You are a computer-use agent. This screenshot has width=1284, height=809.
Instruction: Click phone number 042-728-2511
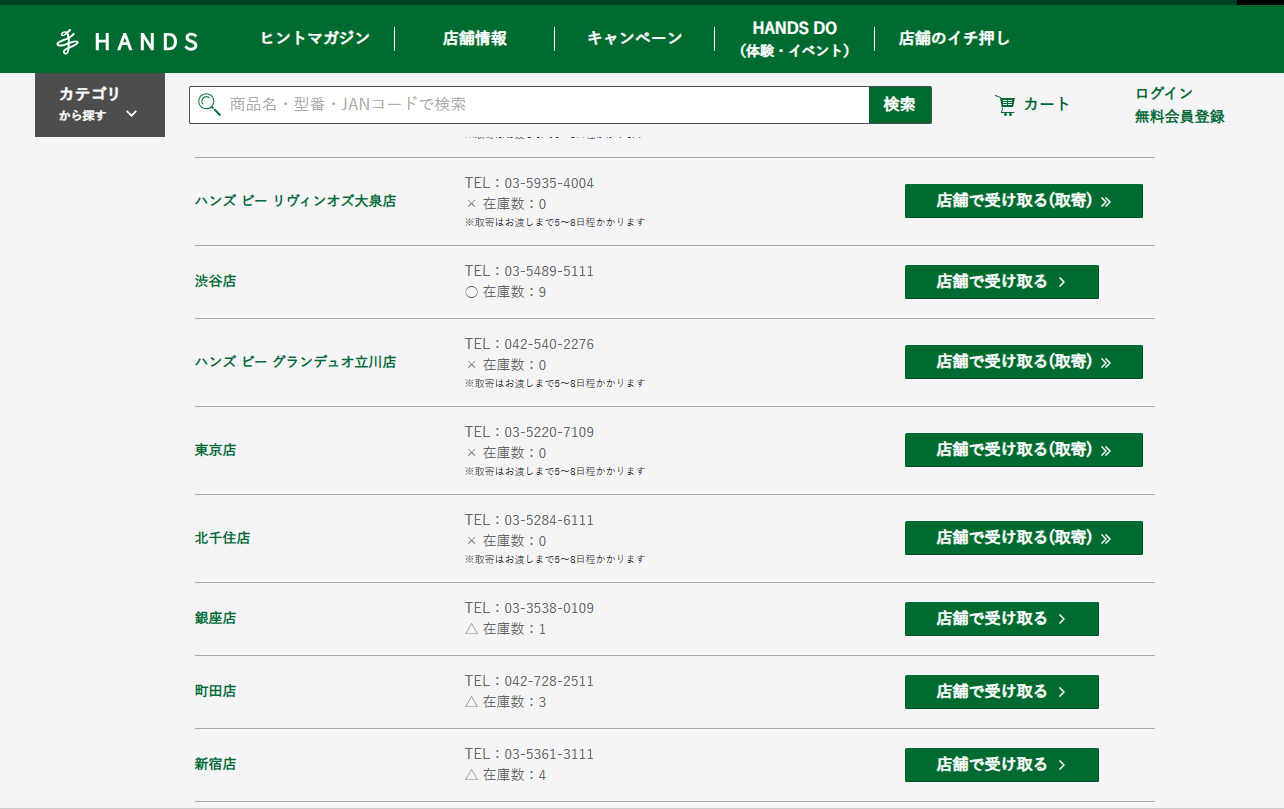coord(549,682)
